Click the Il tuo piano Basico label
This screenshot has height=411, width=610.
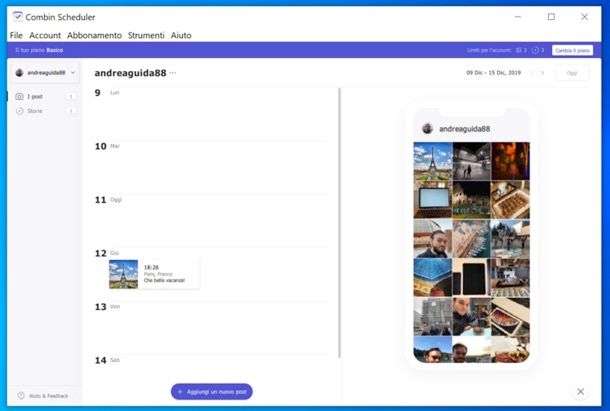39,50
